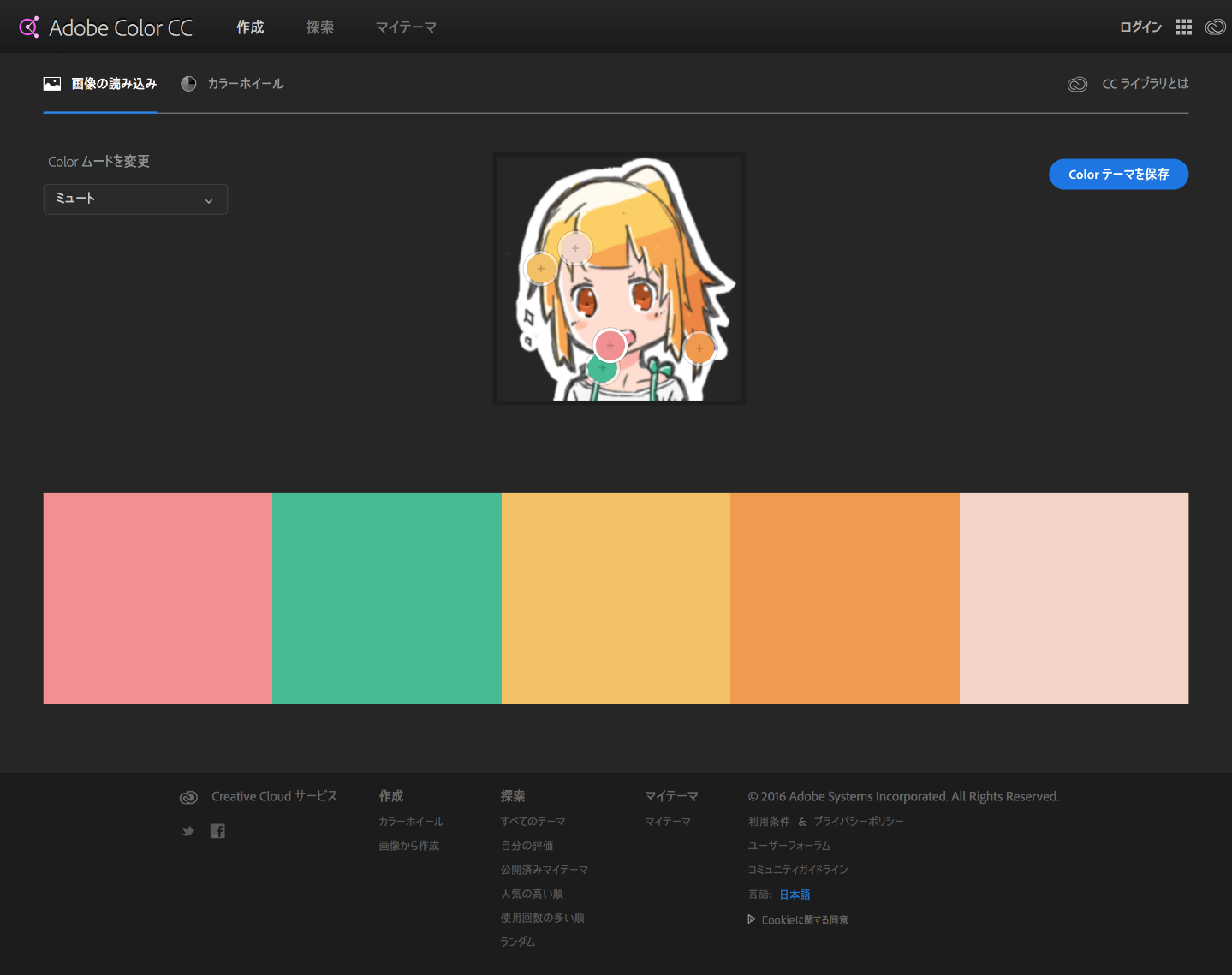The width and height of the screenshot is (1232, 975).
Task: Click the color wheel icon
Action: pyautogui.click(x=188, y=84)
